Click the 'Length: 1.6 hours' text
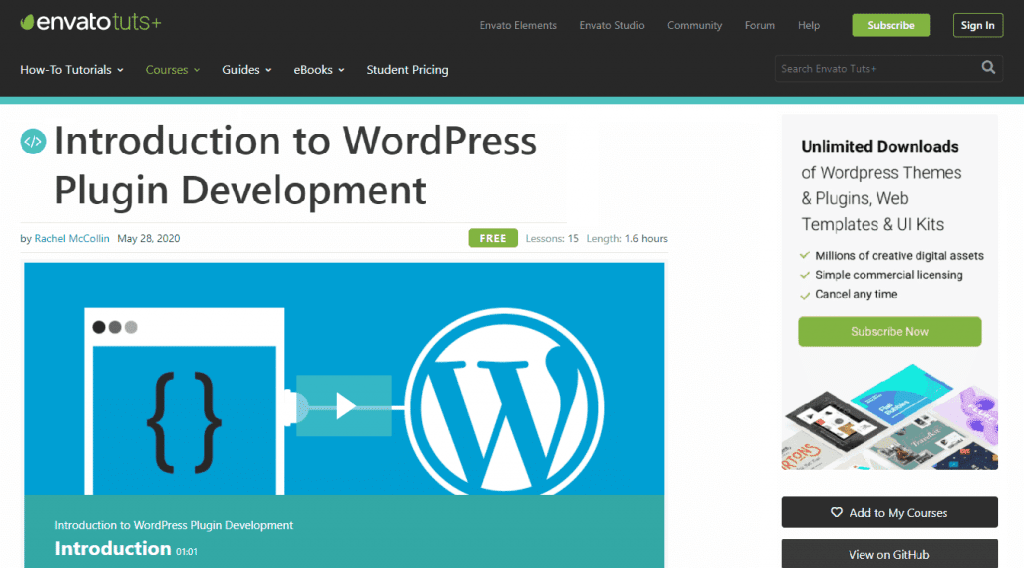Viewport: 1024px width, 568px height. 627,238
